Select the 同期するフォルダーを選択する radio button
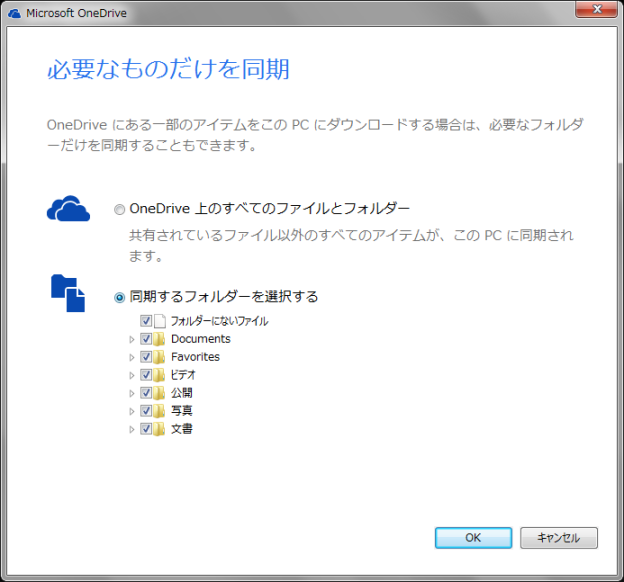Viewport: 624px width, 582px height. coord(119,297)
